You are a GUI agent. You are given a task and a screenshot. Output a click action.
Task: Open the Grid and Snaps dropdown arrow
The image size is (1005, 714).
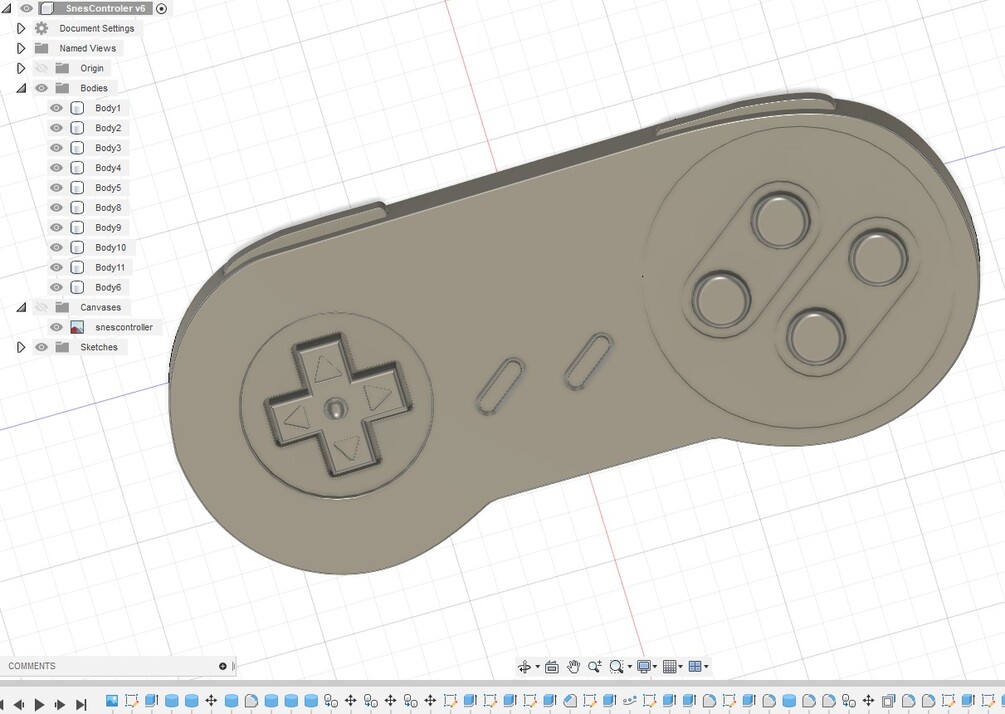pyautogui.click(x=680, y=667)
